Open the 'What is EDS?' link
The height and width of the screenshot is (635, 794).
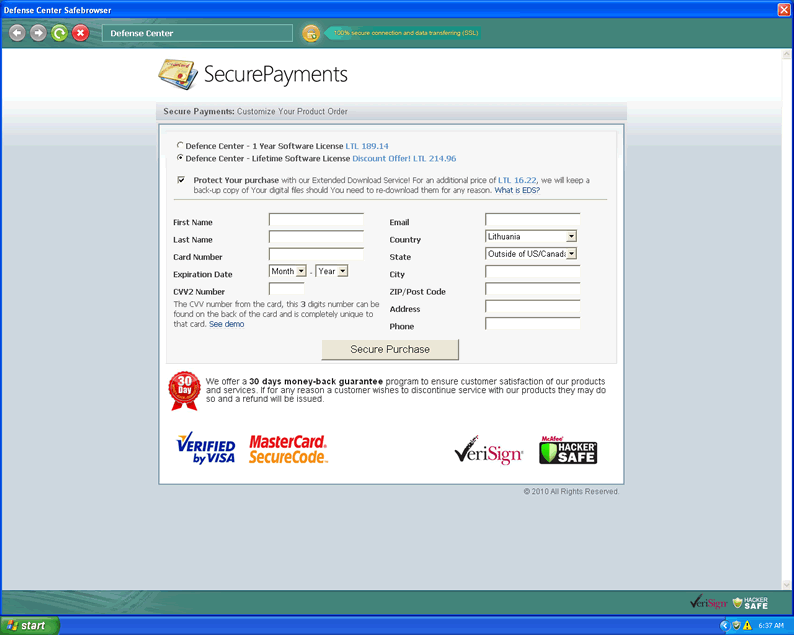(x=517, y=190)
